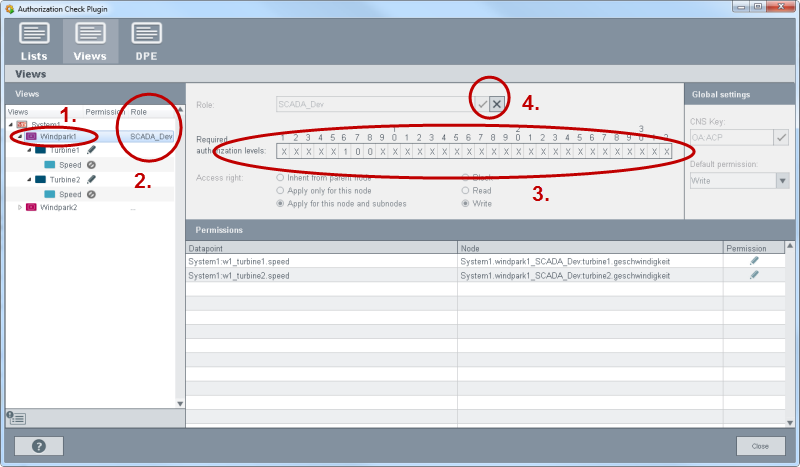Viewport: 800px width, 467px height.
Task: Toggle the last authorization level box
Action: pyautogui.click(x=666, y=152)
